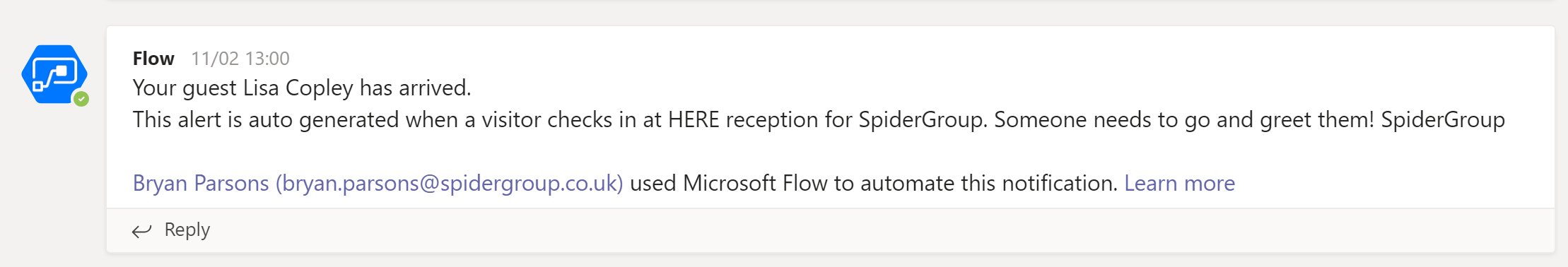This screenshot has width=1568, height=267.
Task: Click the 11/02 13:00 timestamp
Action: tap(240, 58)
